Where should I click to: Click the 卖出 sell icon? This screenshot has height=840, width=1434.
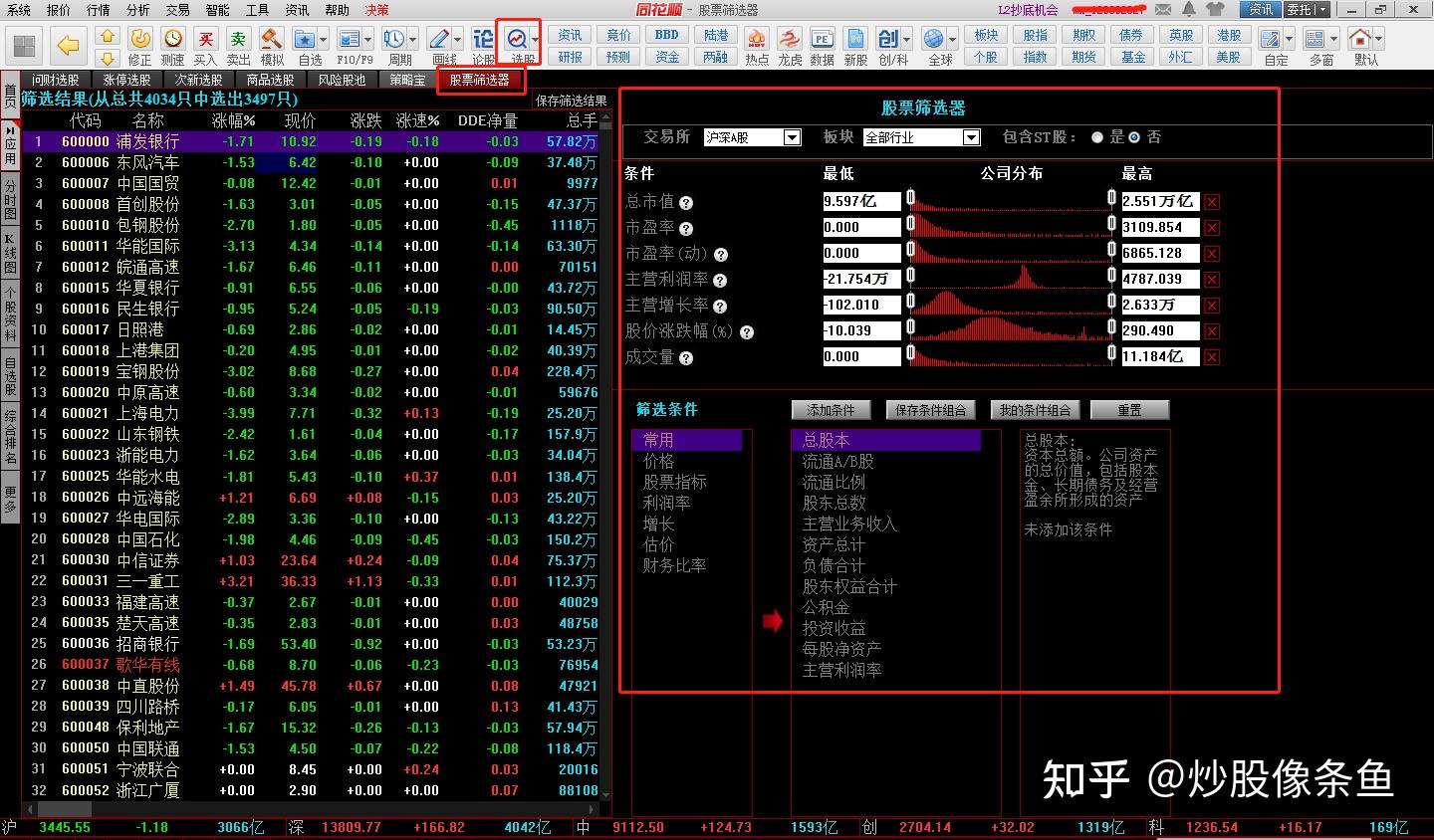pos(239,39)
